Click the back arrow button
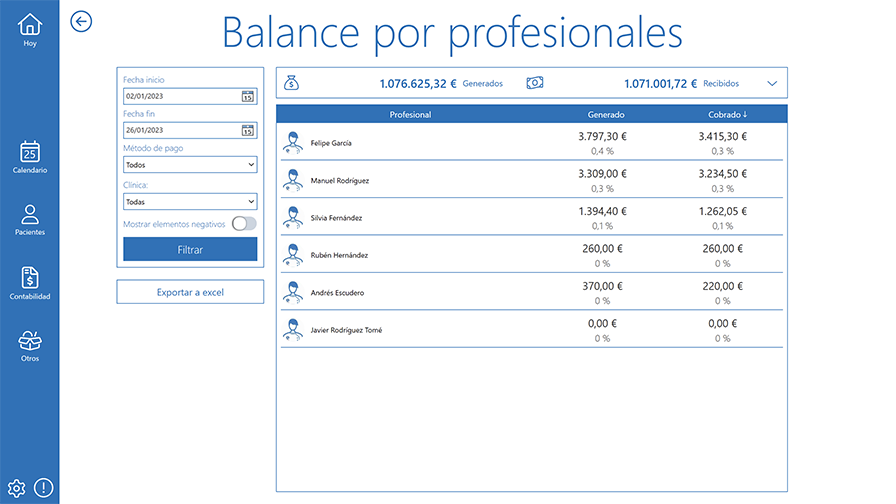 tap(81, 22)
